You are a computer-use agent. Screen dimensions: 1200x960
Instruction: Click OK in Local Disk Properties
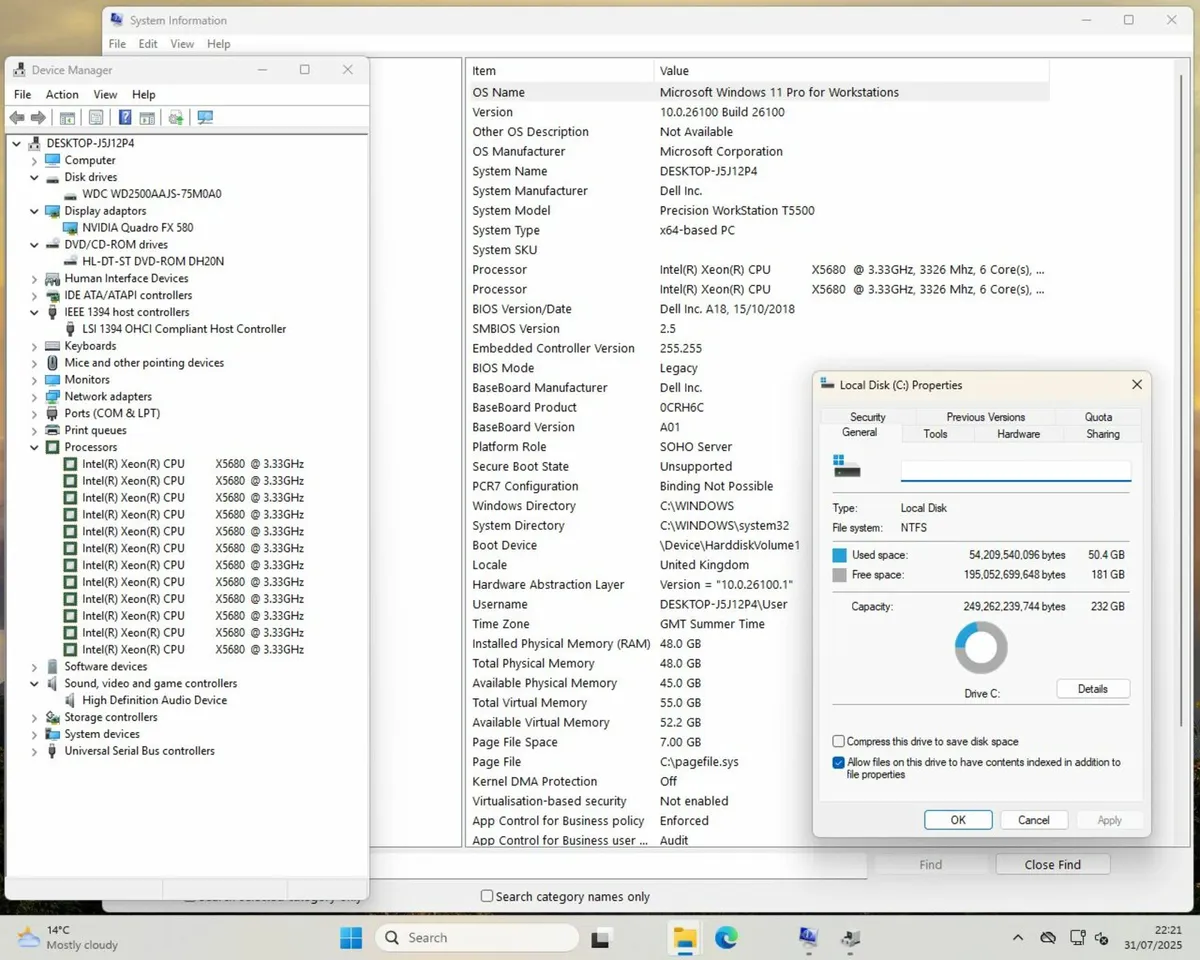pyautogui.click(x=958, y=820)
